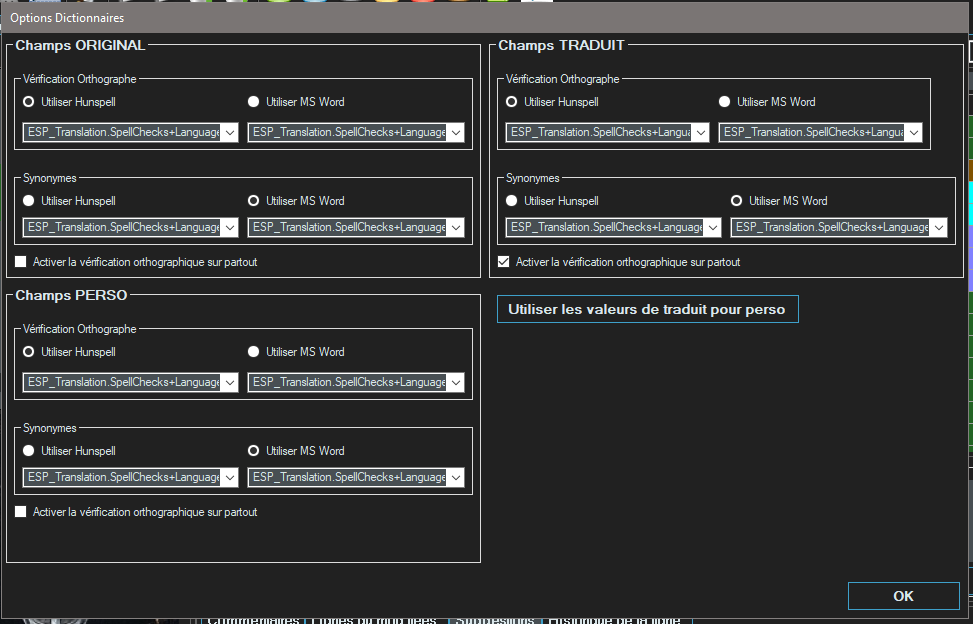Viewport: 973px width, 624px height.
Task: Select Hunspell for TRADUIT Synonymes
Action: coord(512,201)
